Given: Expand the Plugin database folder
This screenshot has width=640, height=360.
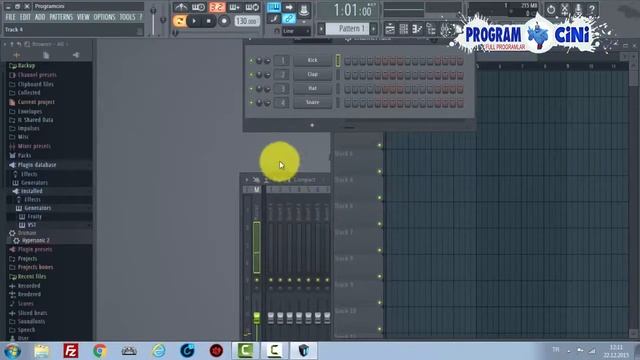Looking at the screenshot, I should [36, 165].
